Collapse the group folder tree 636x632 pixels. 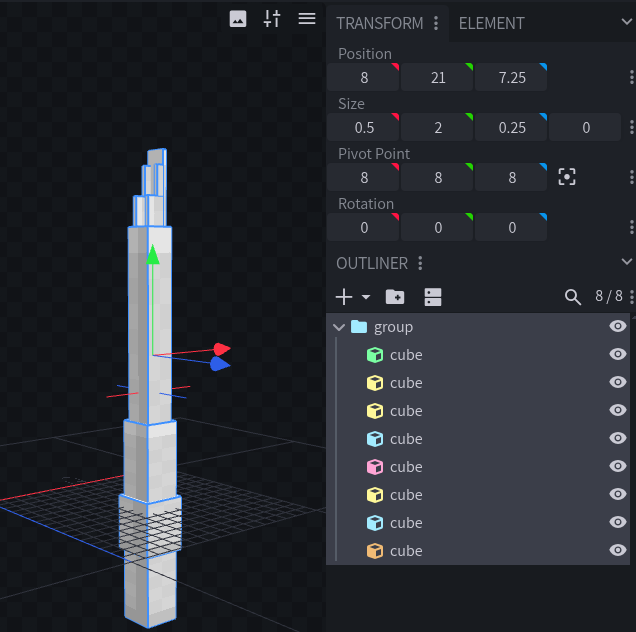[339, 327]
